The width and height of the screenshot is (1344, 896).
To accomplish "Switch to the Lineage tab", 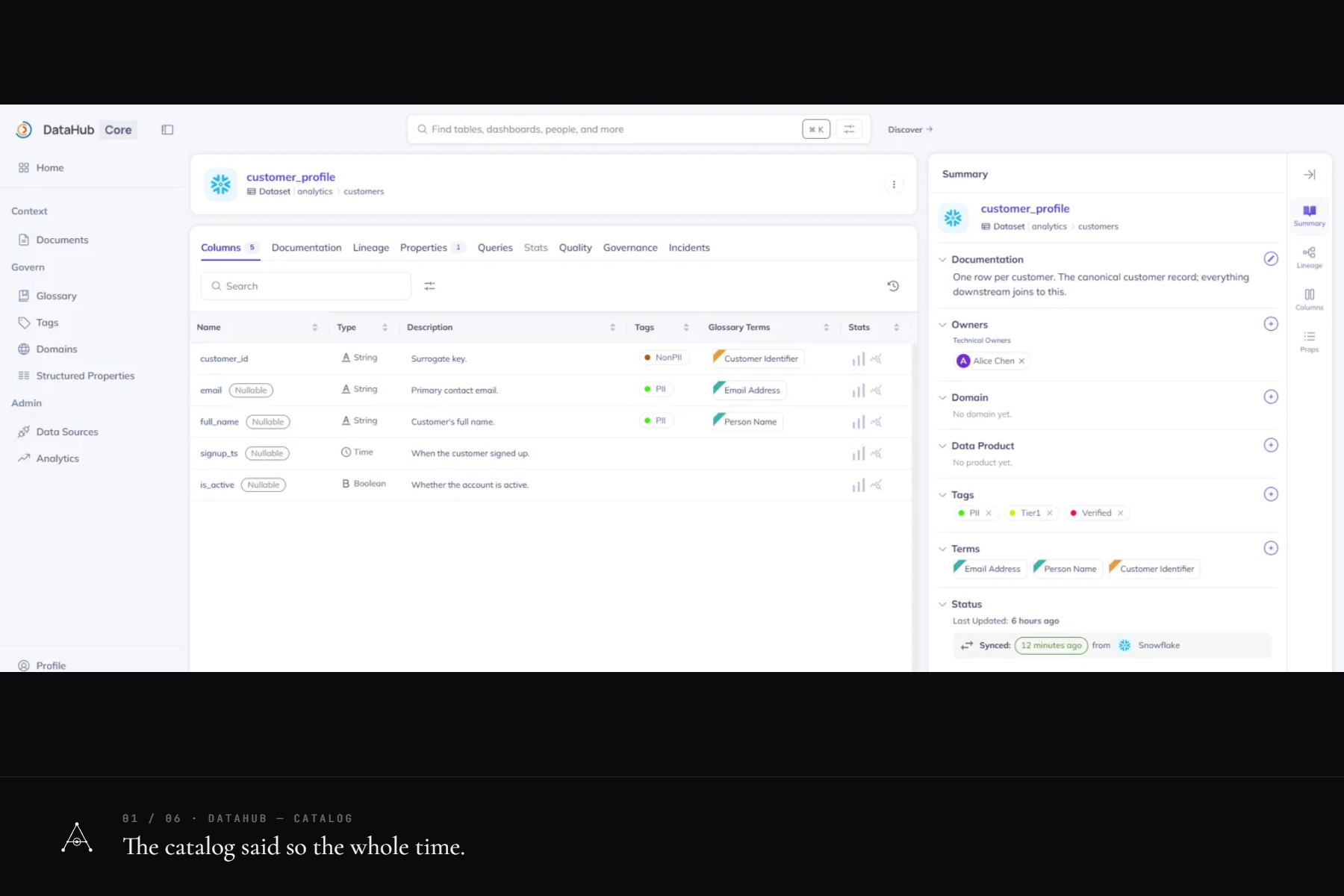I will 371,248.
